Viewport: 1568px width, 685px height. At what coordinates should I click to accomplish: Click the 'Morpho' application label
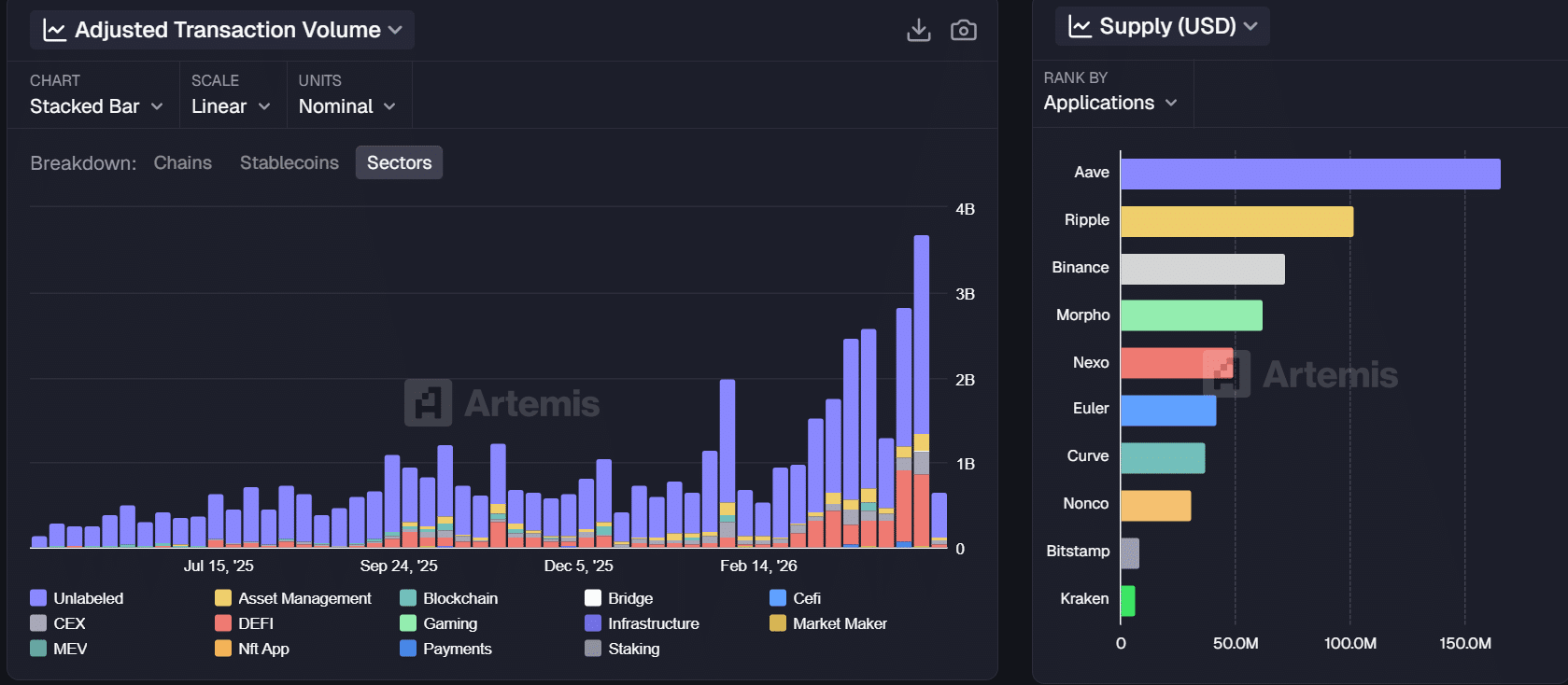click(x=1083, y=315)
